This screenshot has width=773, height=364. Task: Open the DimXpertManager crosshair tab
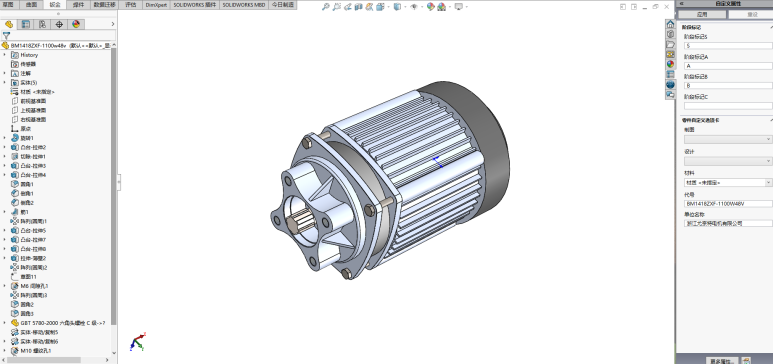pyautogui.click(x=59, y=24)
